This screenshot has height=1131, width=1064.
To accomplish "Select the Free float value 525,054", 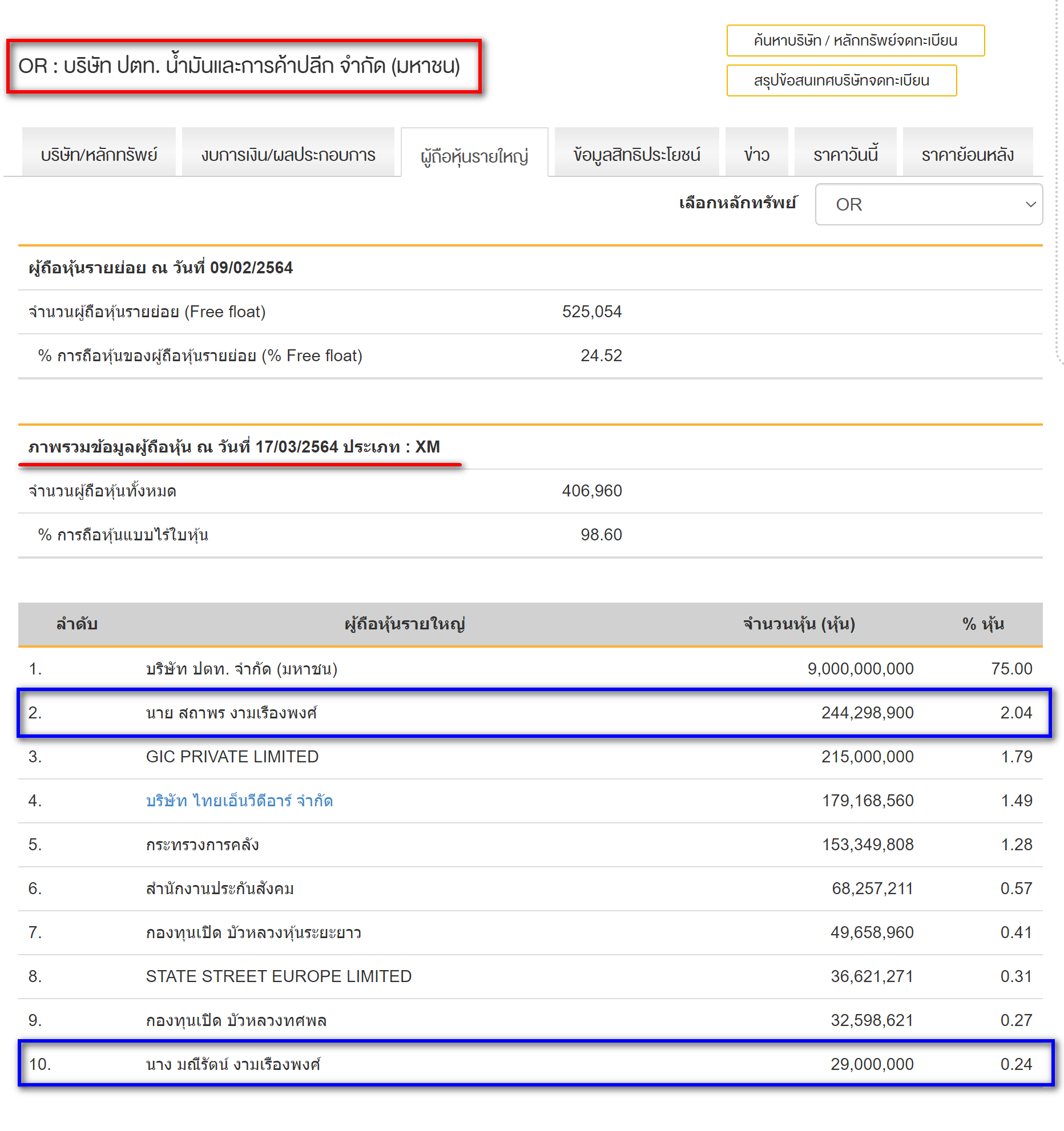I will coord(592,312).
